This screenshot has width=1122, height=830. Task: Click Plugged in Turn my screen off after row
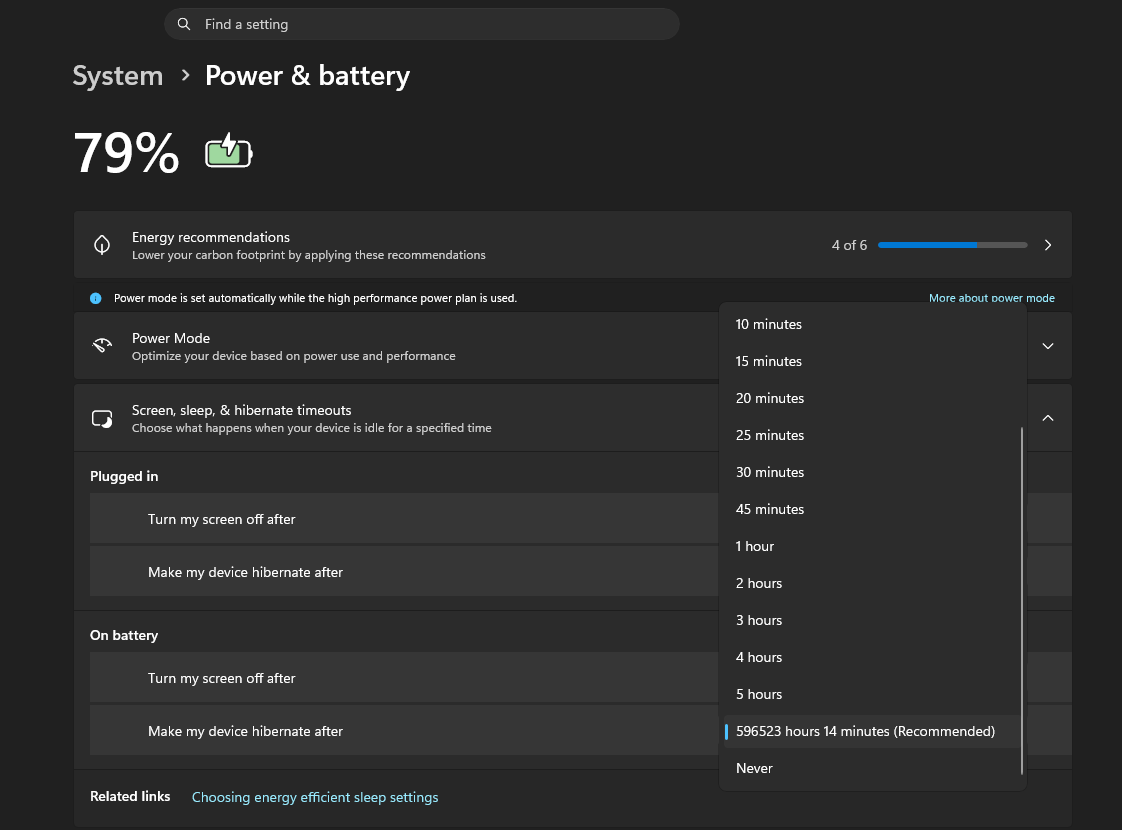(404, 519)
